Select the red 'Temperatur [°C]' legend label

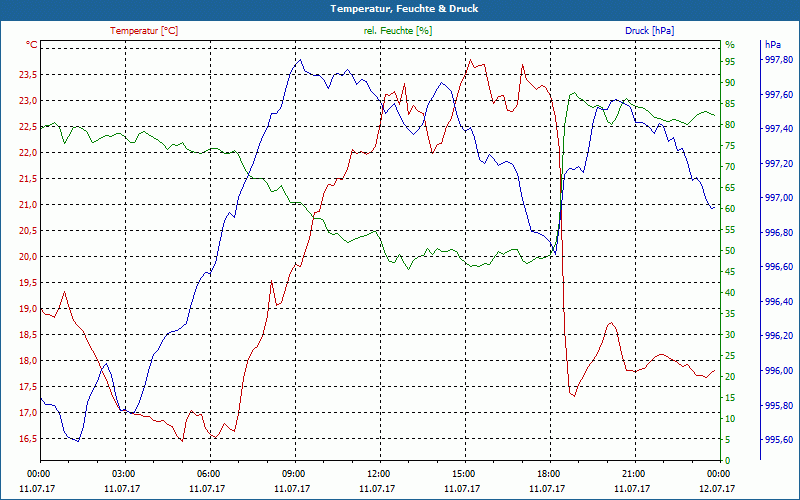click(x=144, y=31)
